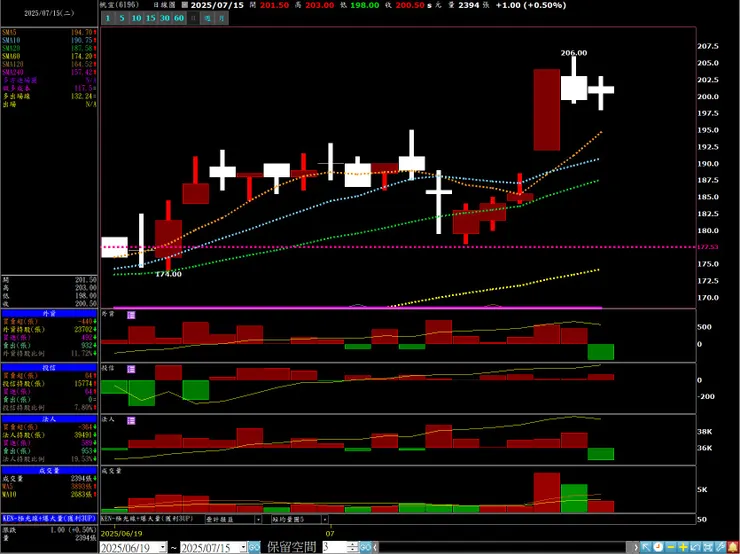This screenshot has width=740, height=554.
Task: Select the daily (日) chart period
Action: click(x=193, y=18)
